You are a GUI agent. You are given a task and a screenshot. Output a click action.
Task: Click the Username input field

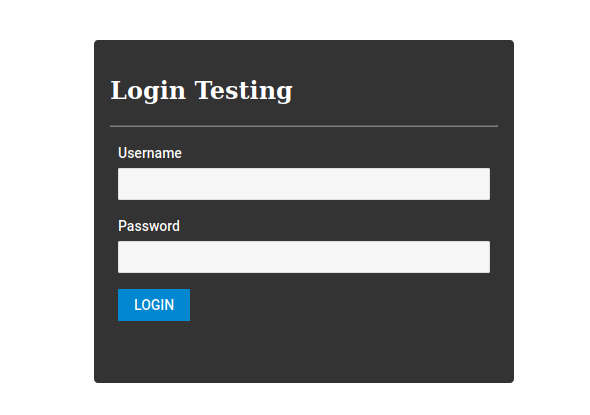[x=304, y=184]
